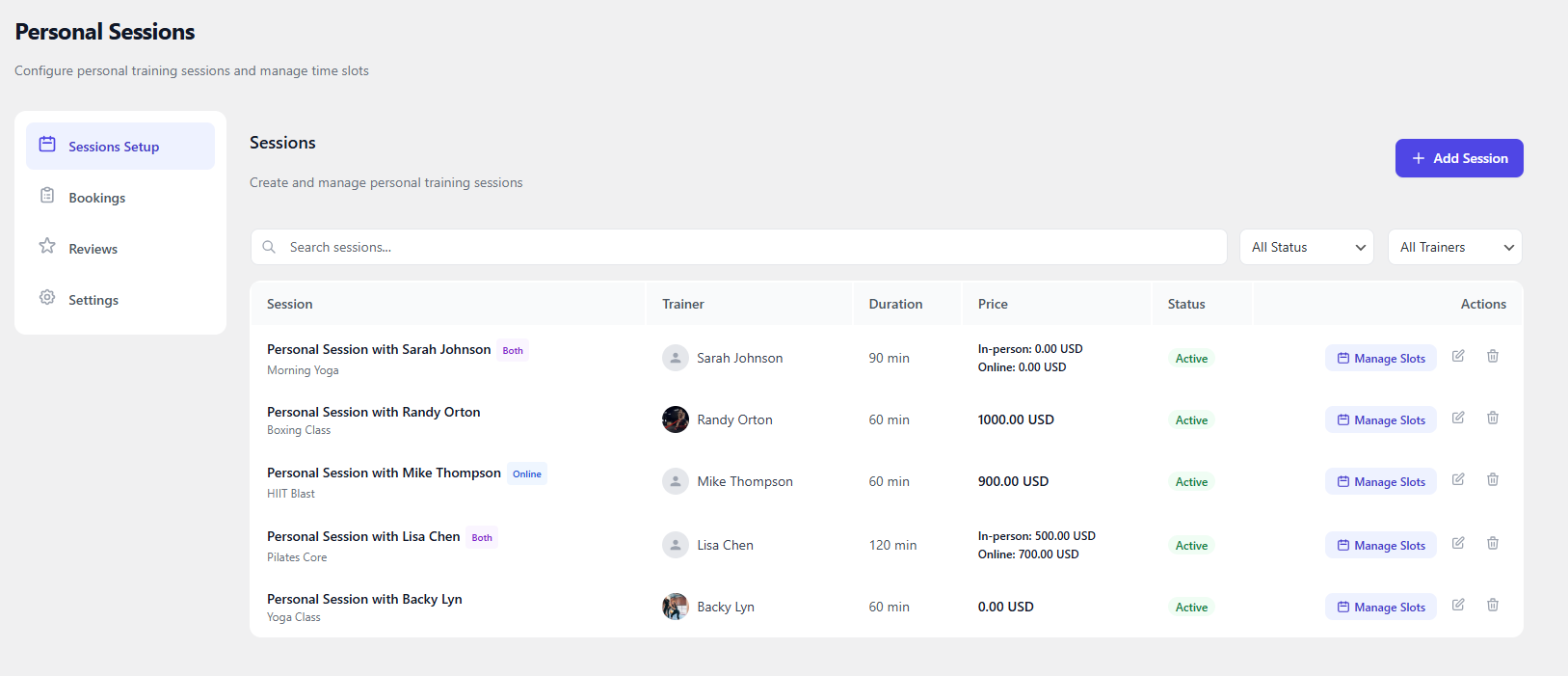Image resolution: width=1568 pixels, height=676 pixels.
Task: Click edit icon for Sarah Johnson session
Action: [1458, 356]
